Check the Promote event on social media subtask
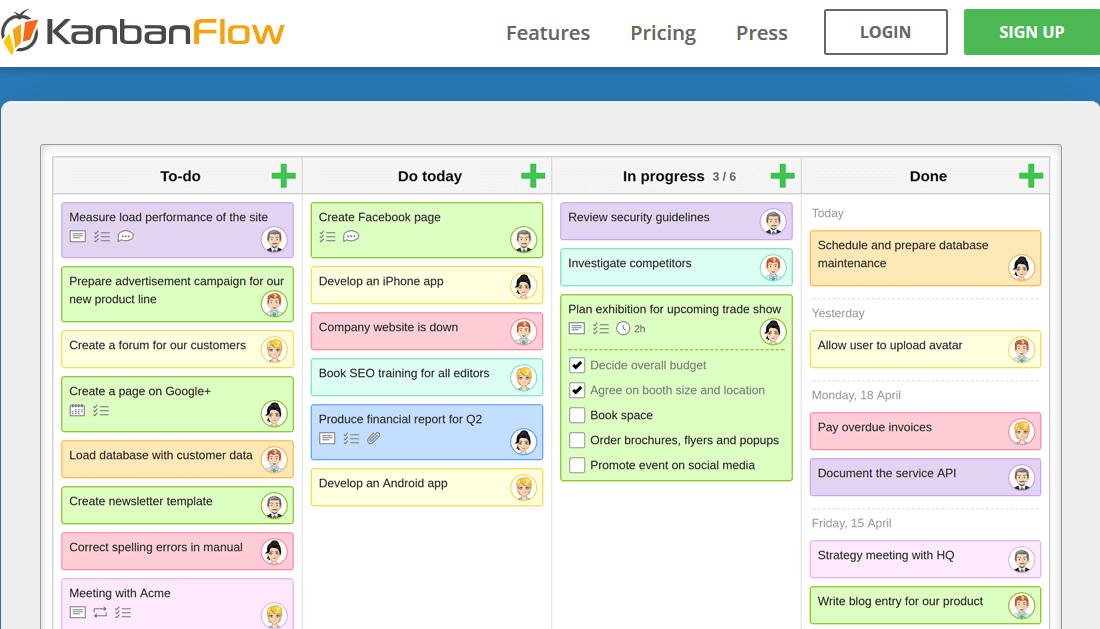 (576, 464)
